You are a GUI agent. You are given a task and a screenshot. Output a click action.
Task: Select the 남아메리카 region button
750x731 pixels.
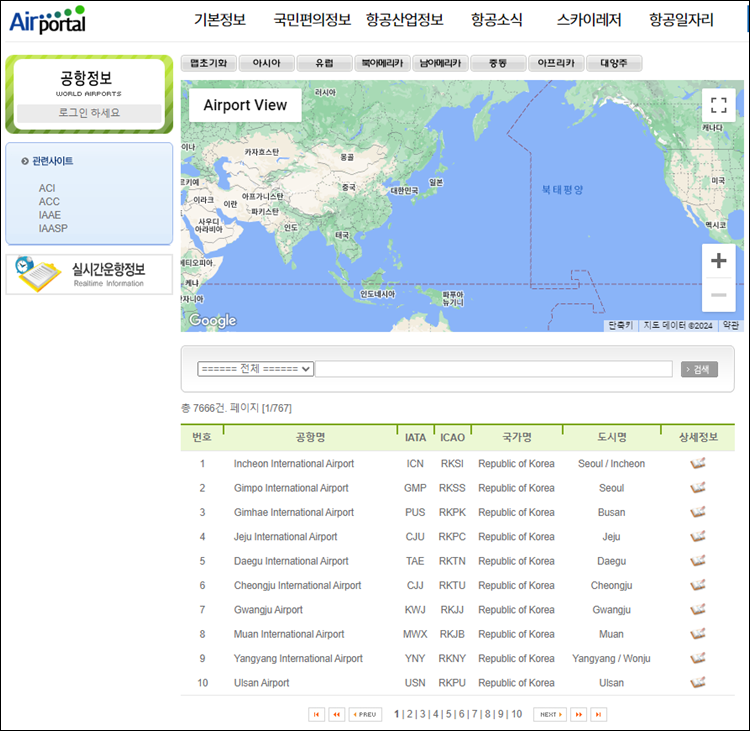click(440, 63)
